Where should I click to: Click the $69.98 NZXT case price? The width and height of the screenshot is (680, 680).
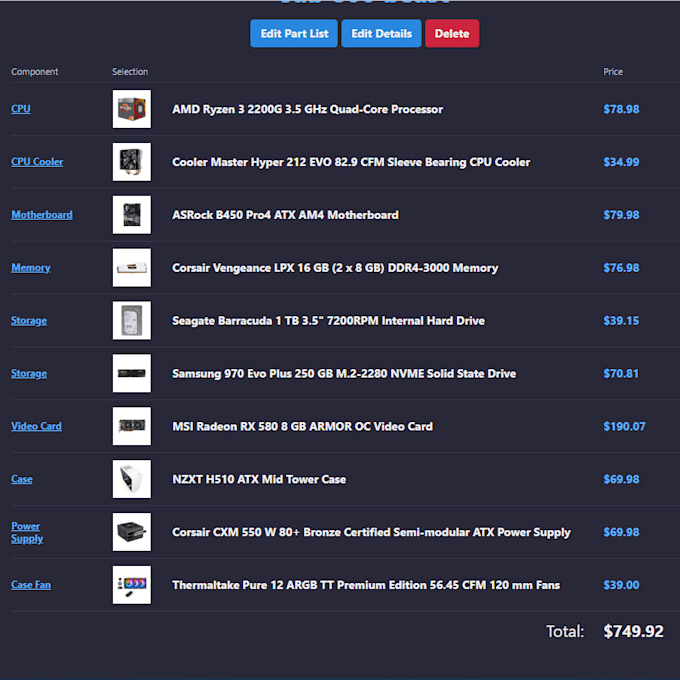pos(621,480)
